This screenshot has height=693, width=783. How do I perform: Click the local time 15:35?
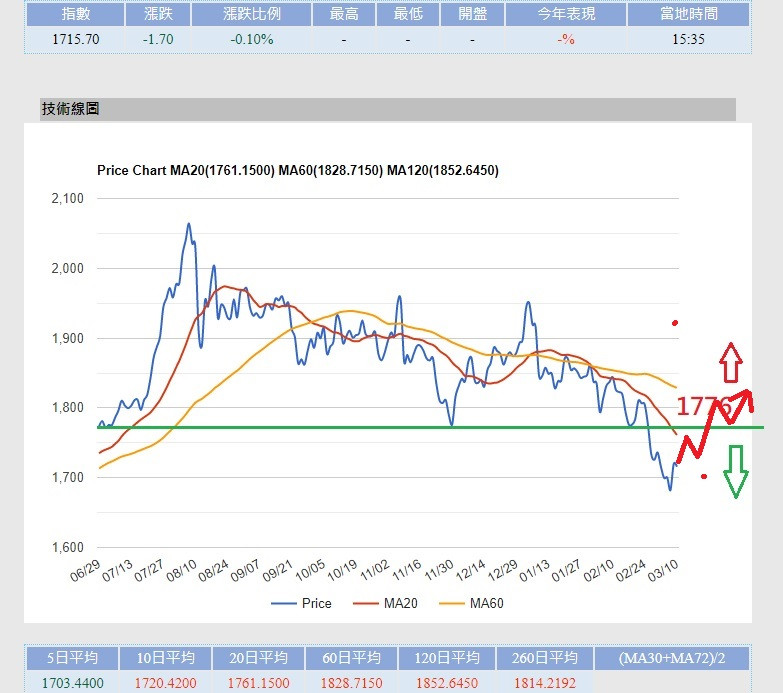688,39
